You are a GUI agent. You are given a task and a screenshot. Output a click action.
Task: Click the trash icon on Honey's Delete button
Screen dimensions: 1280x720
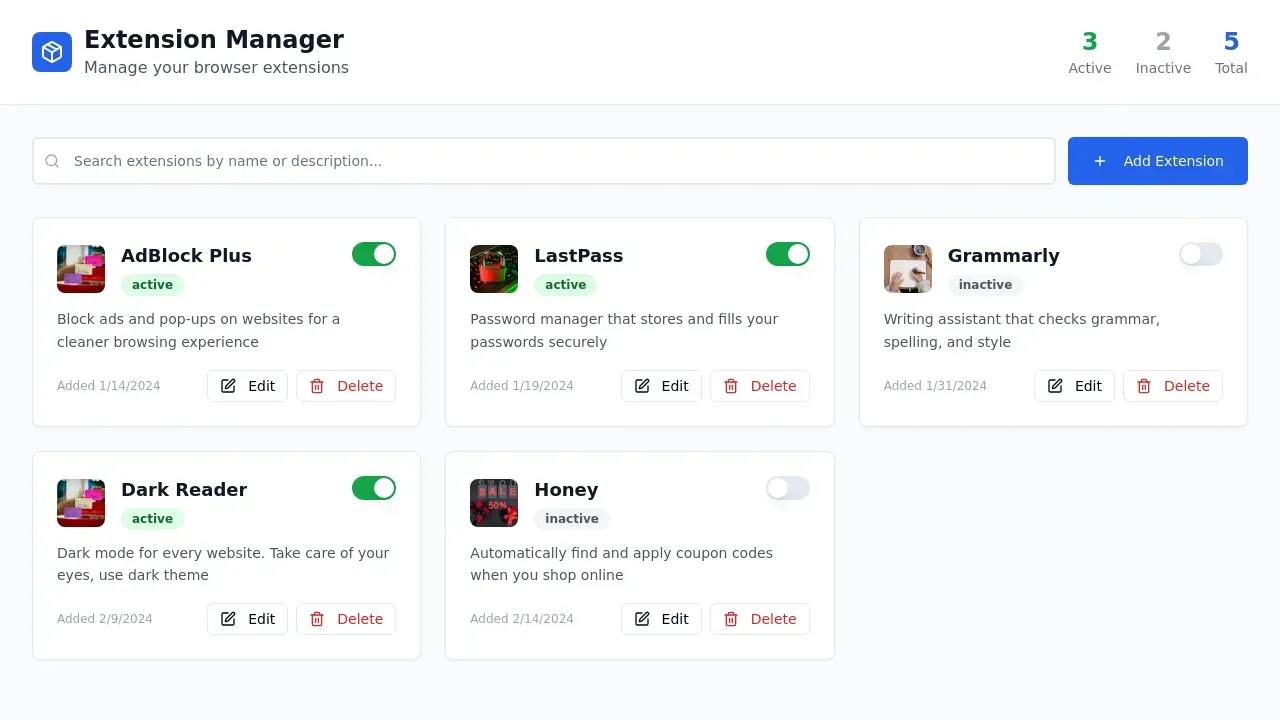730,618
